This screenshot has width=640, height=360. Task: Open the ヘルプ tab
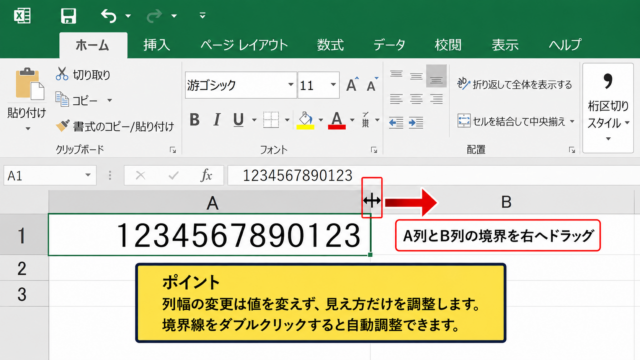(x=565, y=44)
